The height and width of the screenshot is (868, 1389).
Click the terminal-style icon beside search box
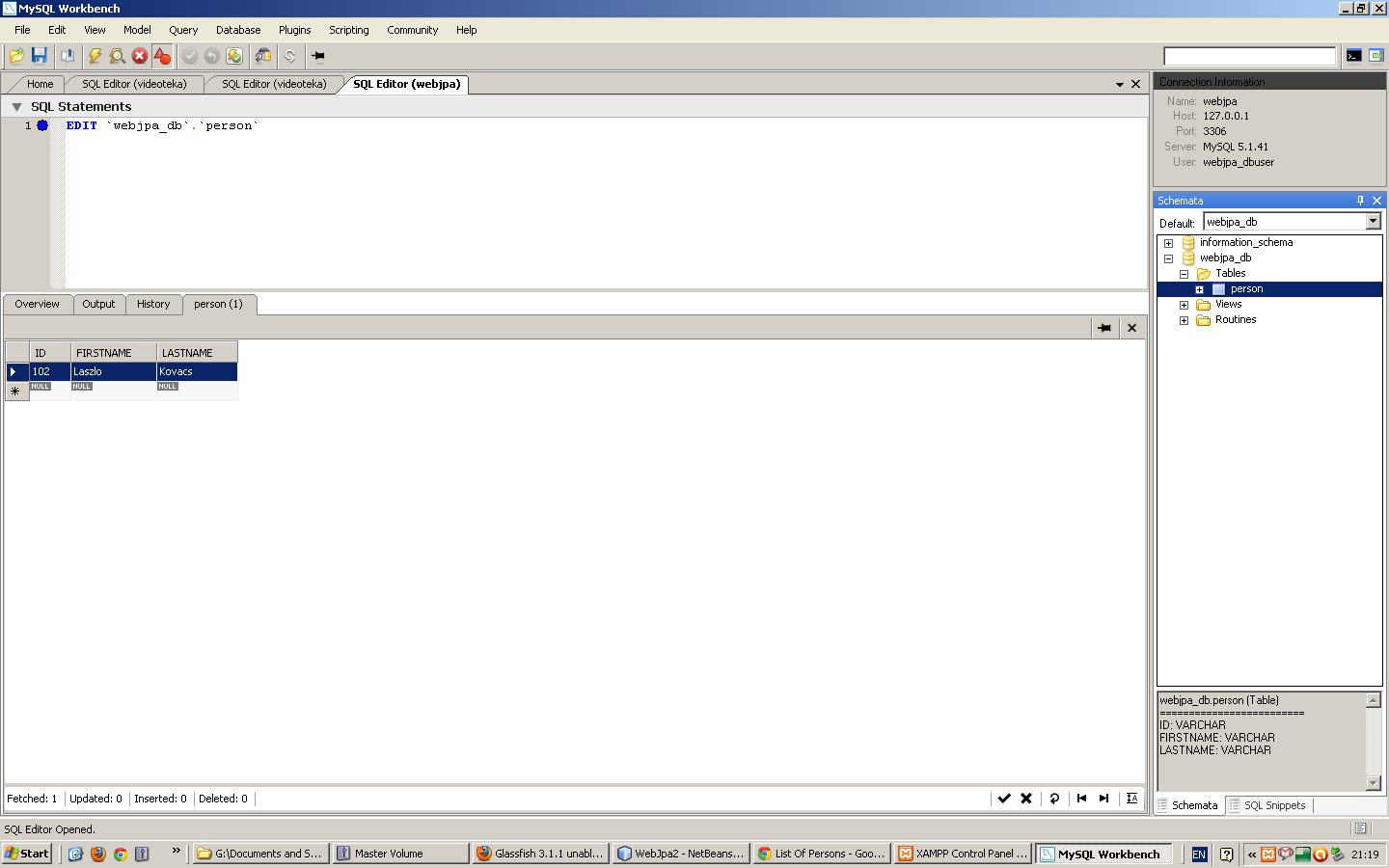(x=1354, y=56)
